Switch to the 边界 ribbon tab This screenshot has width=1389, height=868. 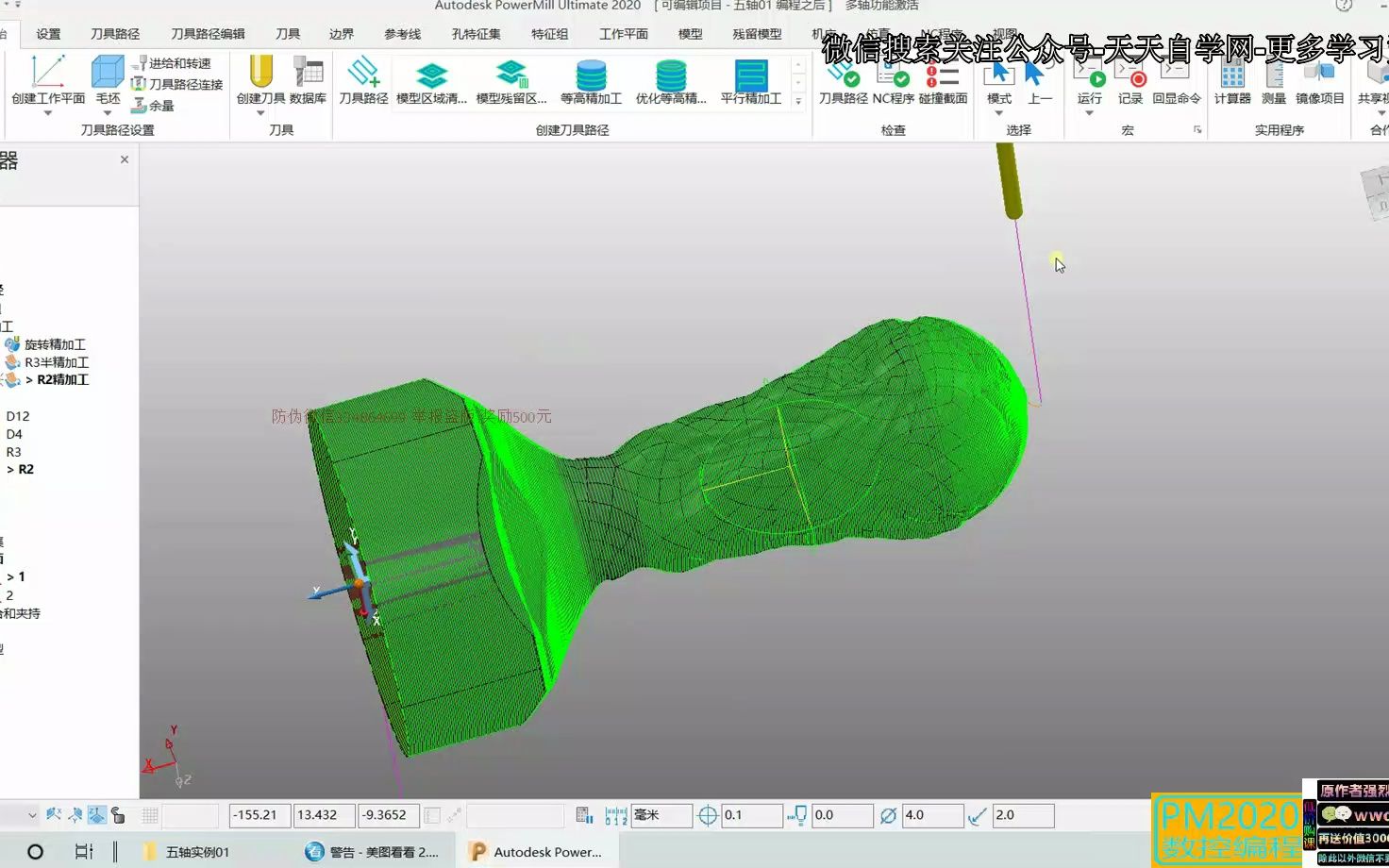pyautogui.click(x=342, y=34)
